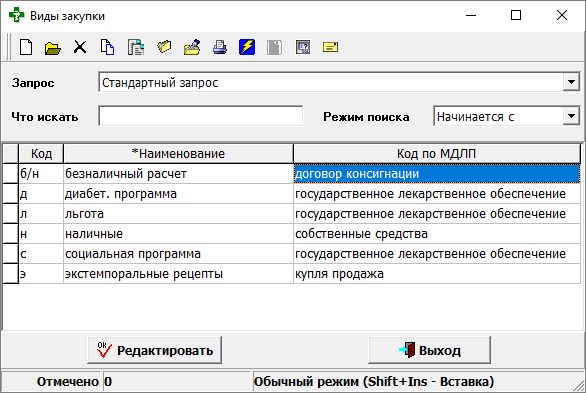Image resolution: width=586 pixels, height=393 pixels.
Task: Click the 'купля продажа' cell
Action: (x=437, y=273)
